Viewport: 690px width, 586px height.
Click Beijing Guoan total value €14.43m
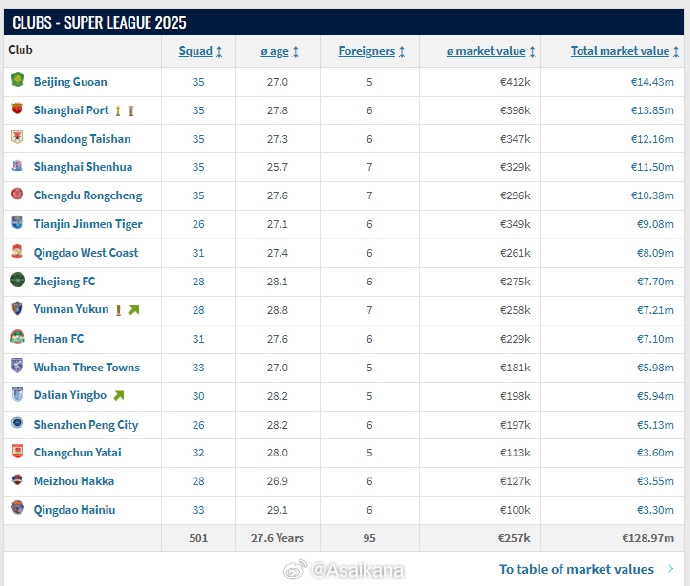(652, 82)
